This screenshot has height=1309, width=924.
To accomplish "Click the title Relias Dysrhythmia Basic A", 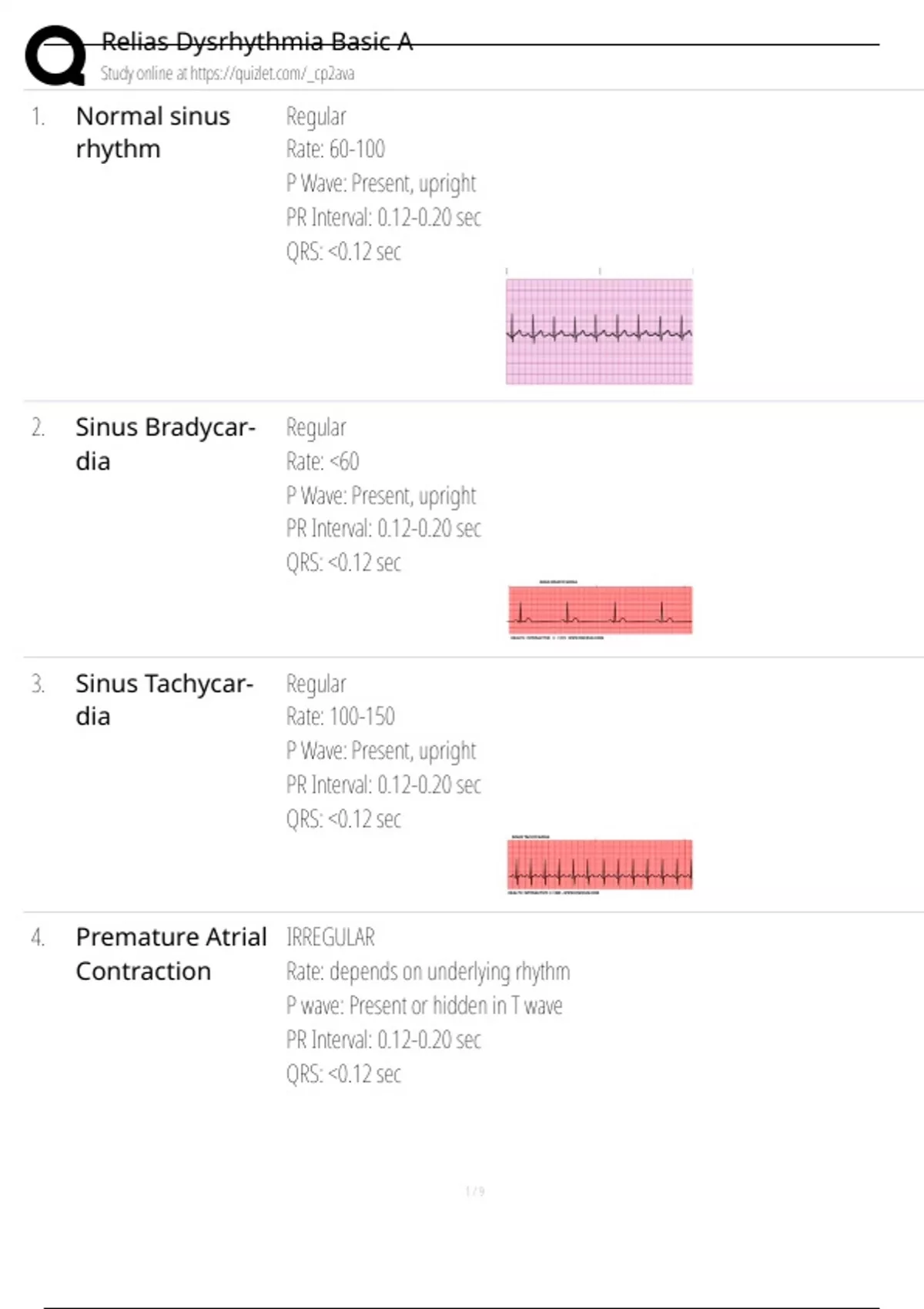I will pos(256,42).
